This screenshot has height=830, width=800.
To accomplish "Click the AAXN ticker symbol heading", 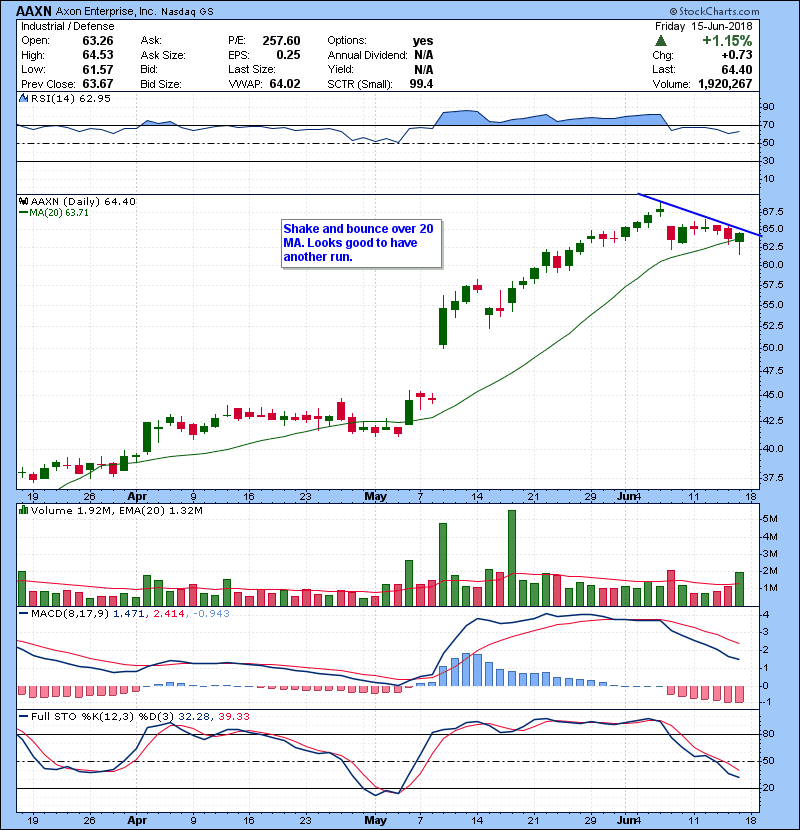I will point(34,11).
